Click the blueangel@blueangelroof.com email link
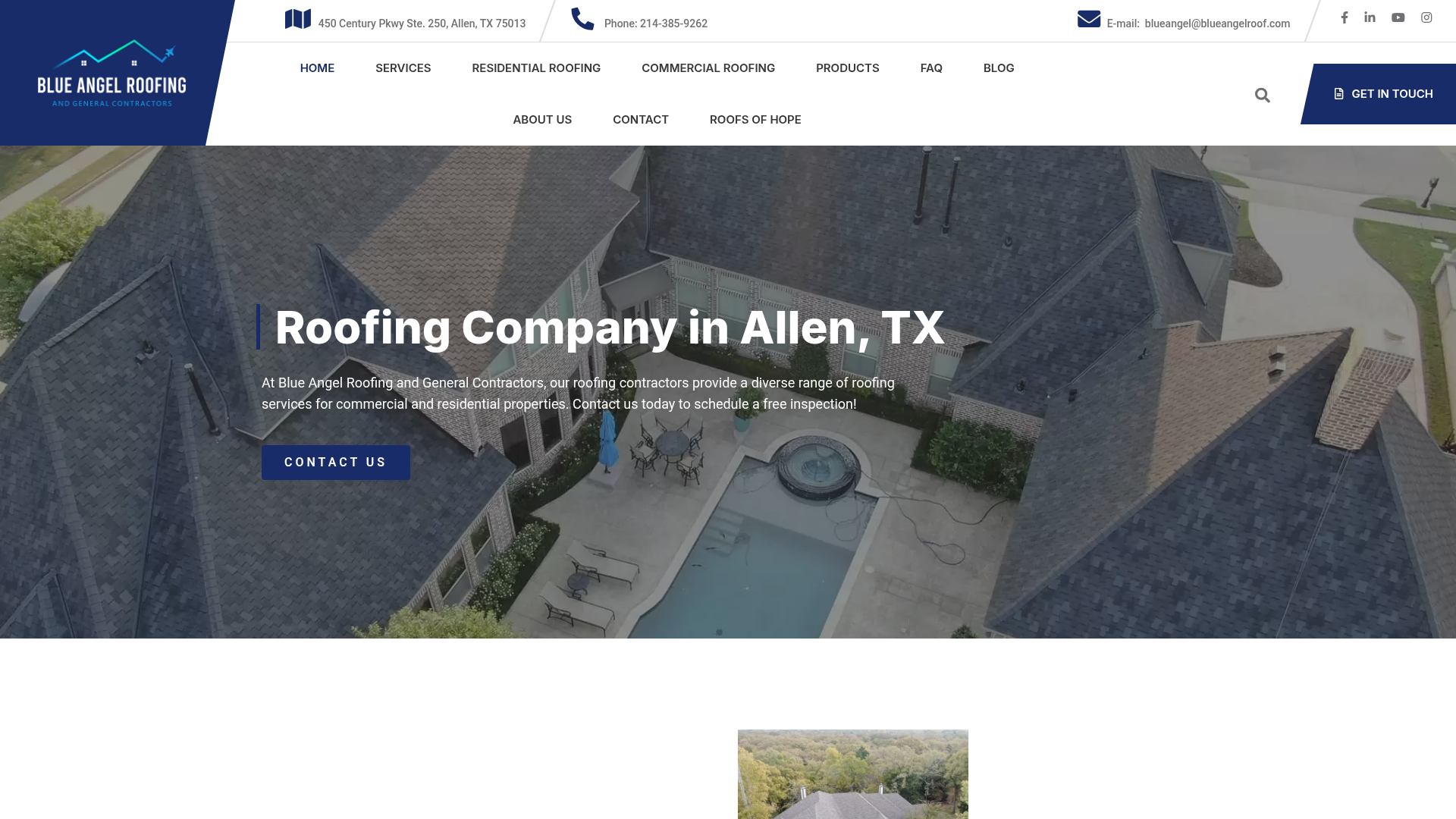This screenshot has height=819, width=1456. tap(1216, 24)
